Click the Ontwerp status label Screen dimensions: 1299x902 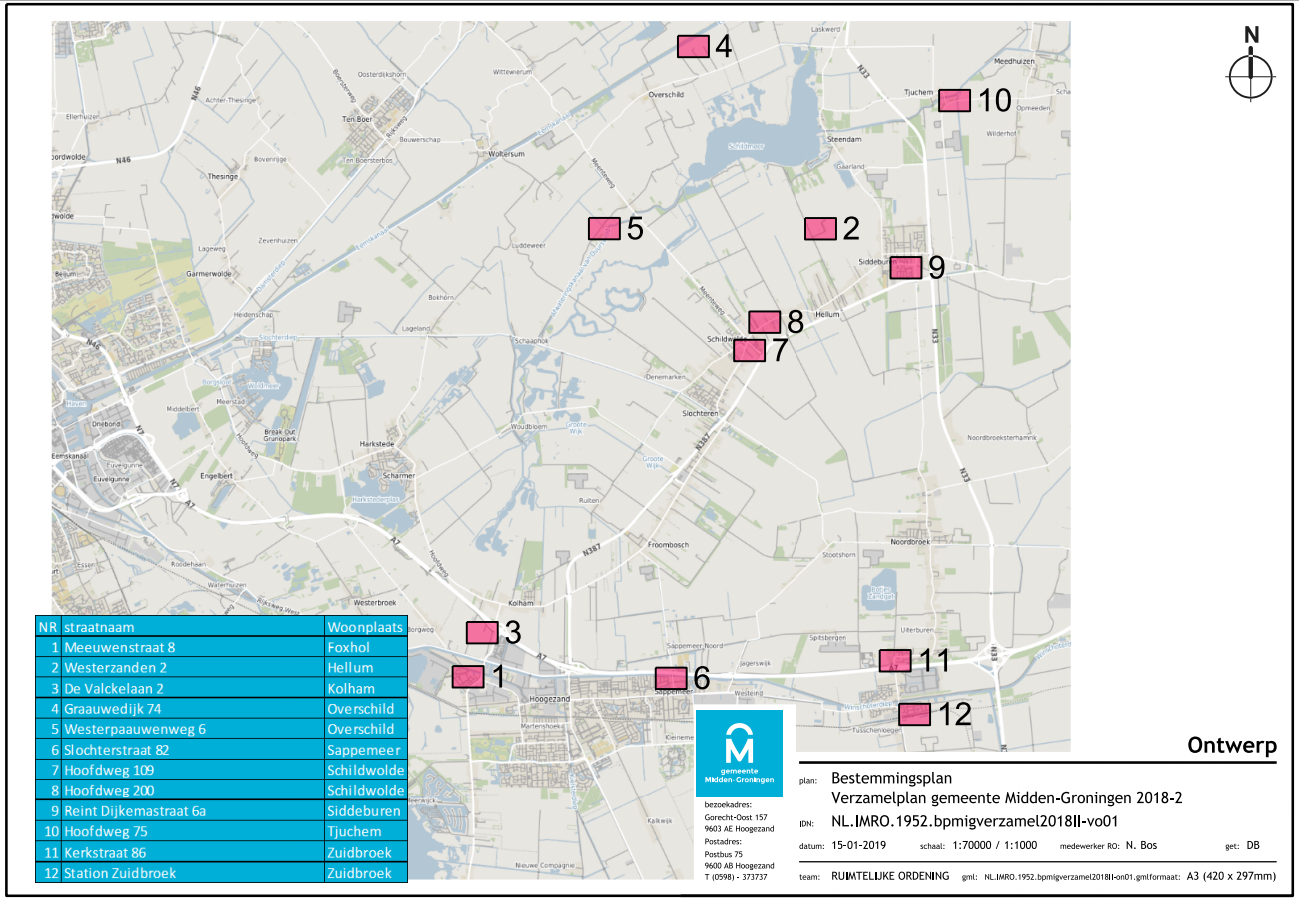pos(1232,746)
